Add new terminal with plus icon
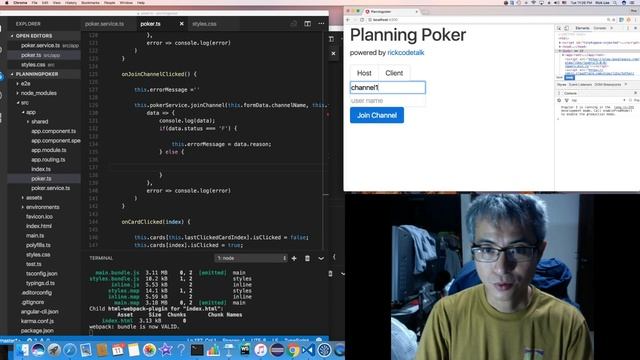 294,258
